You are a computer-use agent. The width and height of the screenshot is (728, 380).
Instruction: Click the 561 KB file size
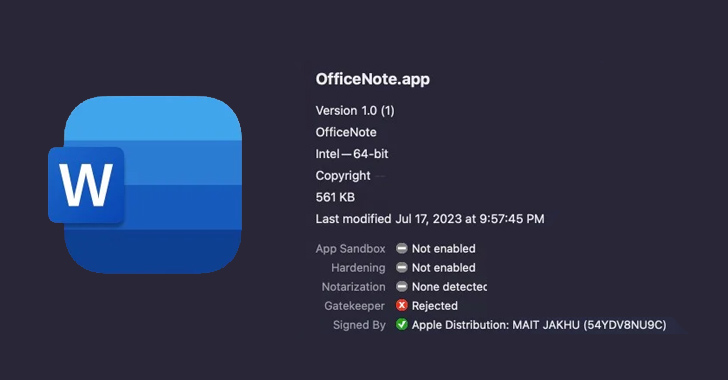335,197
